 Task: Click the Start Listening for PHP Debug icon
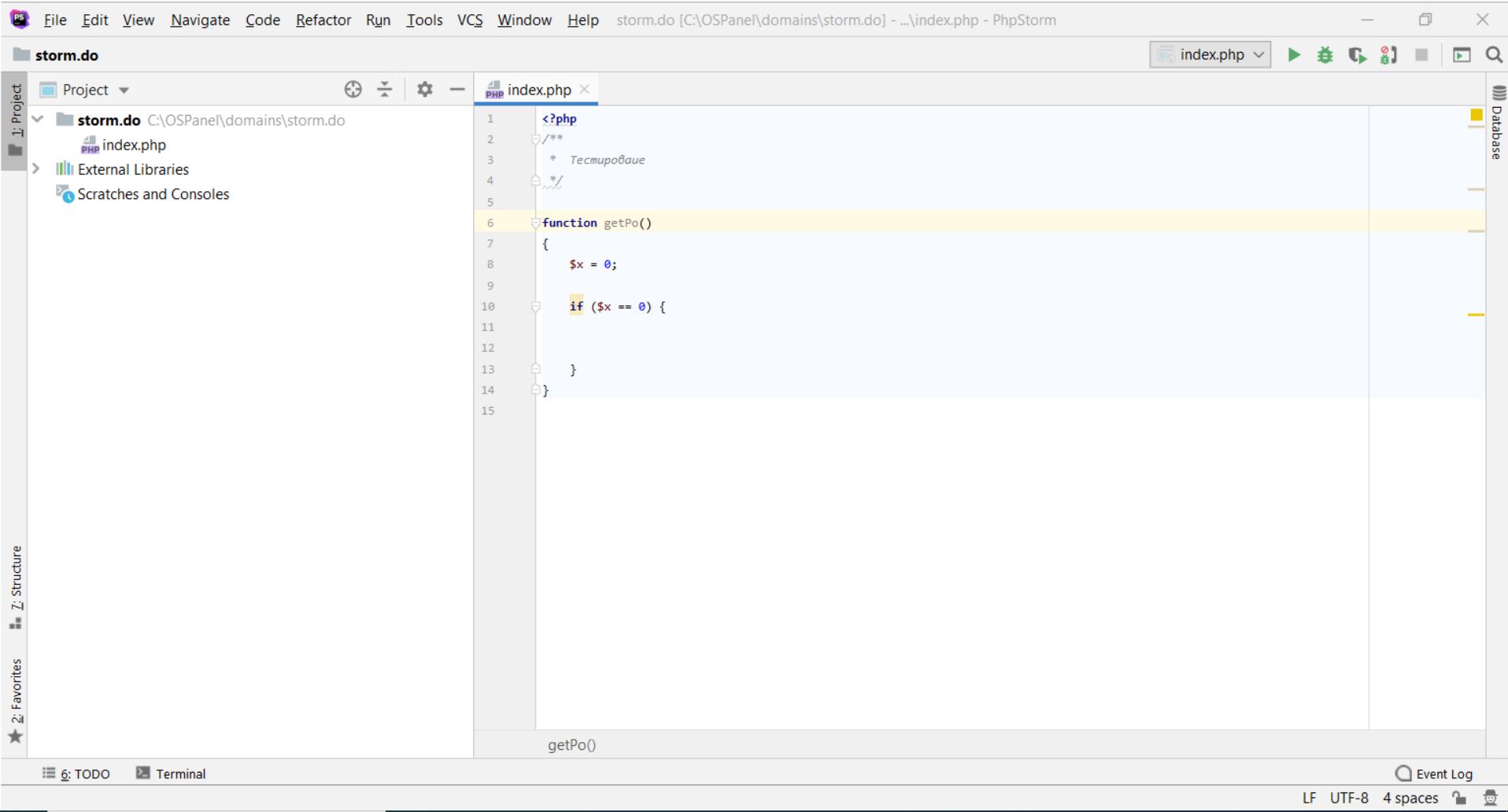1389,55
